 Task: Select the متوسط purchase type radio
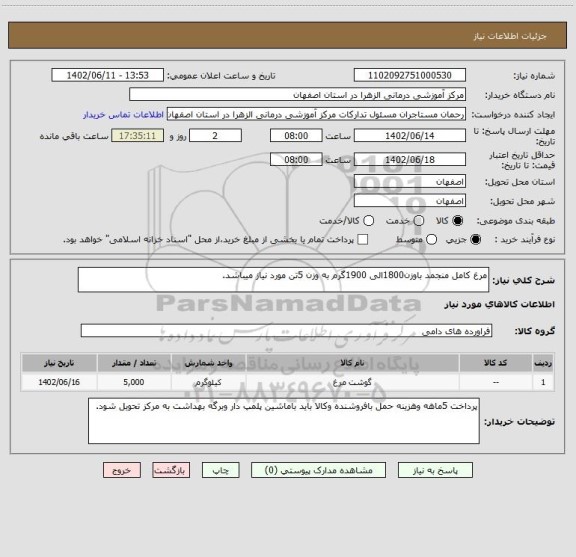click(x=431, y=240)
